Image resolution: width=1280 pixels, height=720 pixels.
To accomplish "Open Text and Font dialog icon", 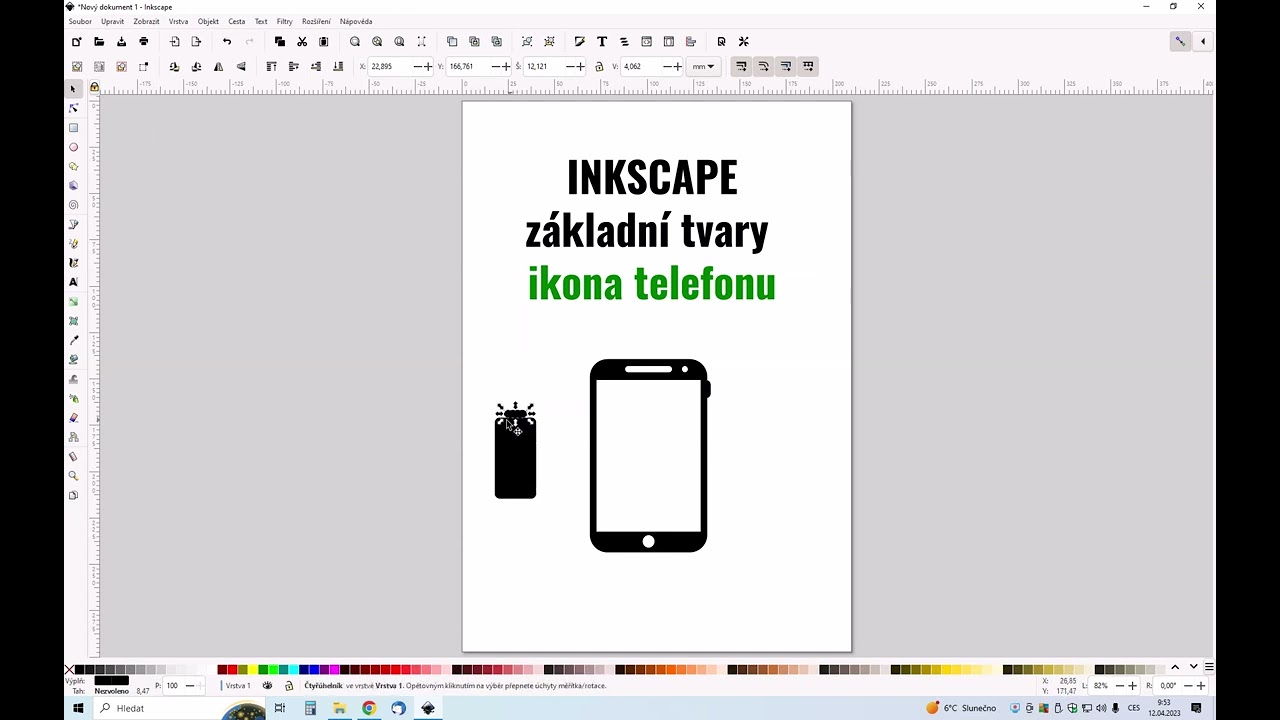I will pos(602,41).
